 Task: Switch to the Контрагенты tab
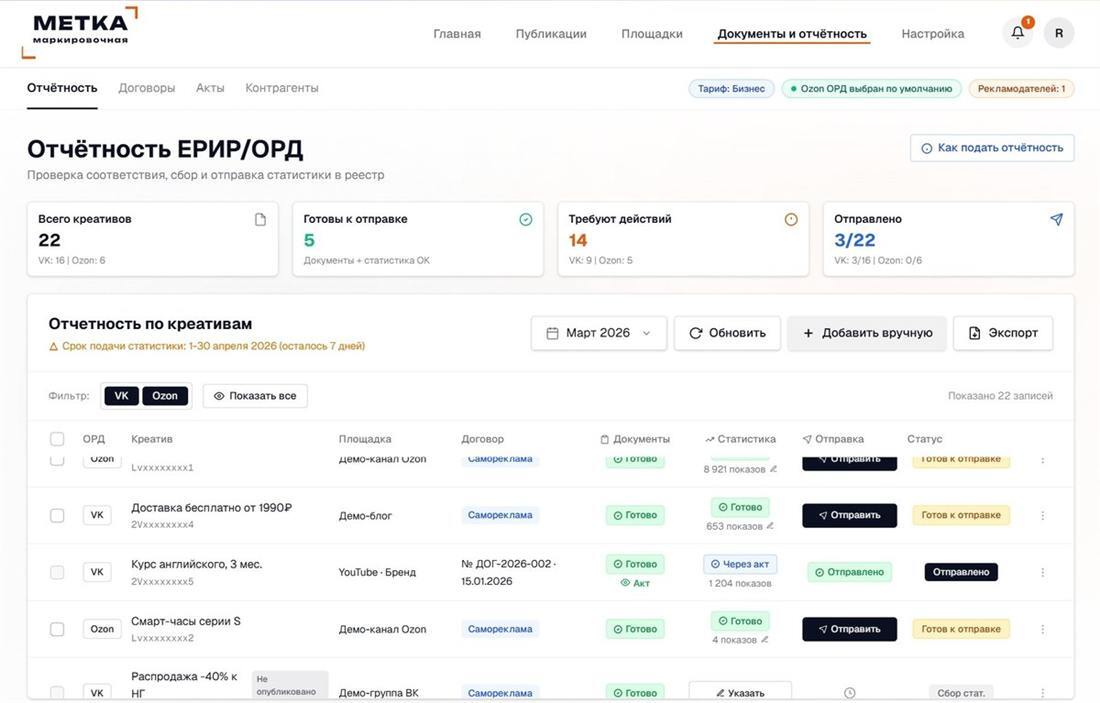pos(281,88)
